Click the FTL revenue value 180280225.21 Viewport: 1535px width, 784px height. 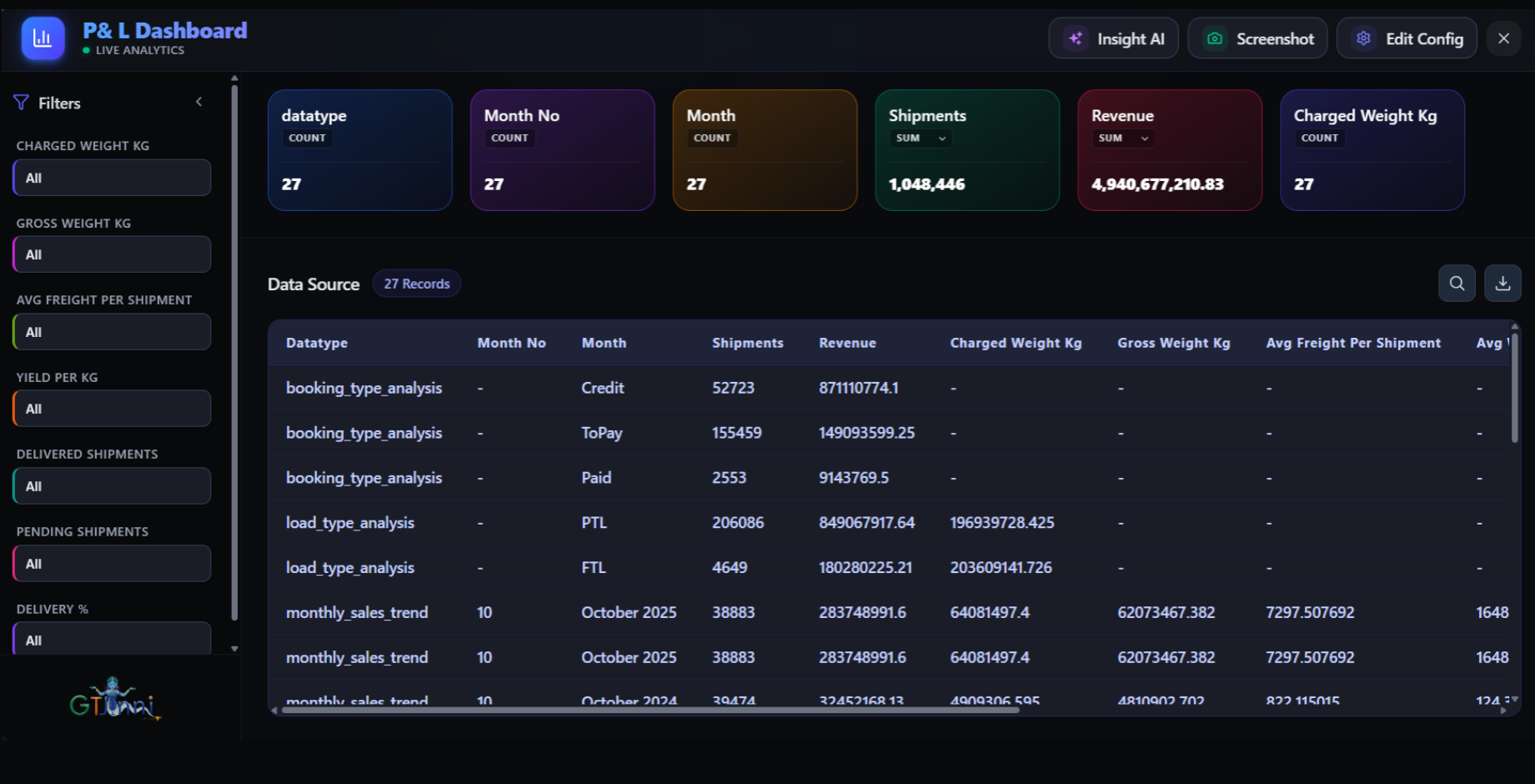pyautogui.click(x=865, y=568)
